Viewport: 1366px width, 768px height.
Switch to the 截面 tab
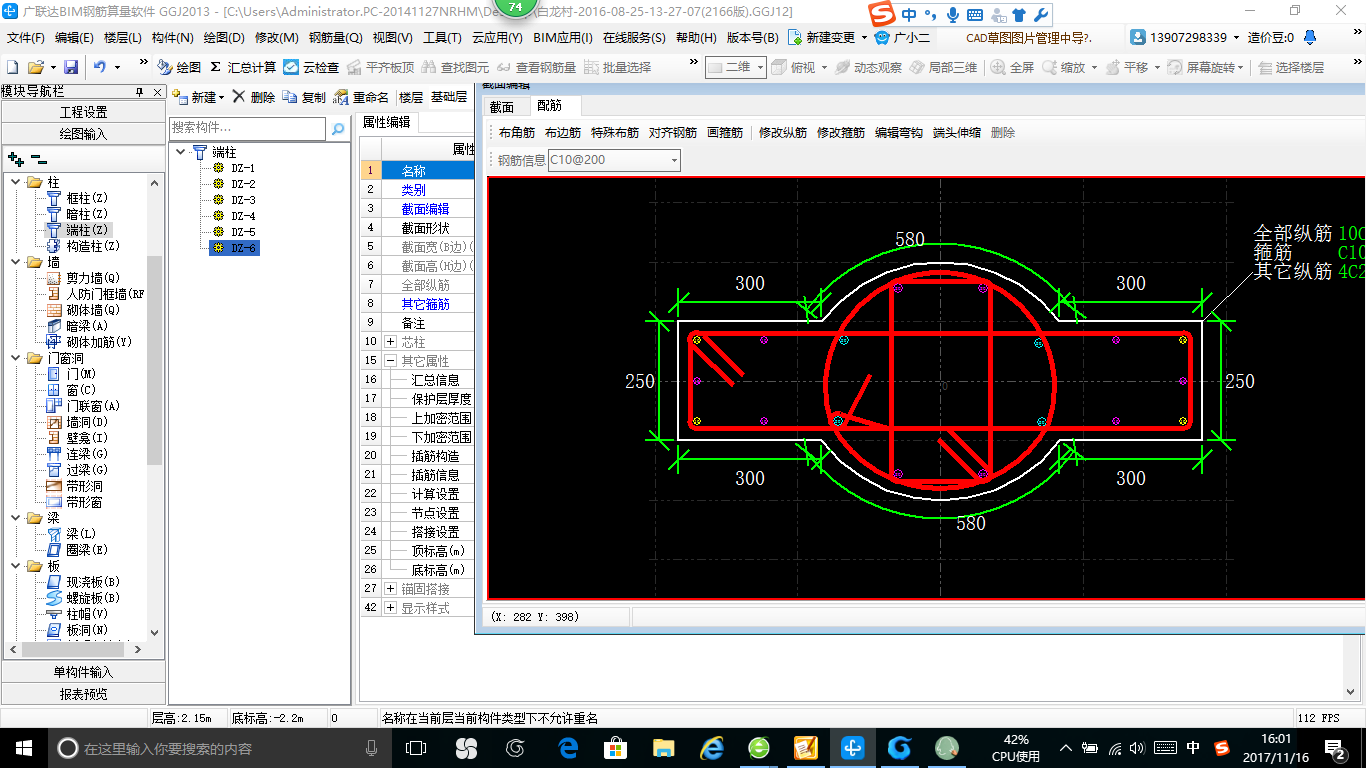pyautogui.click(x=502, y=106)
